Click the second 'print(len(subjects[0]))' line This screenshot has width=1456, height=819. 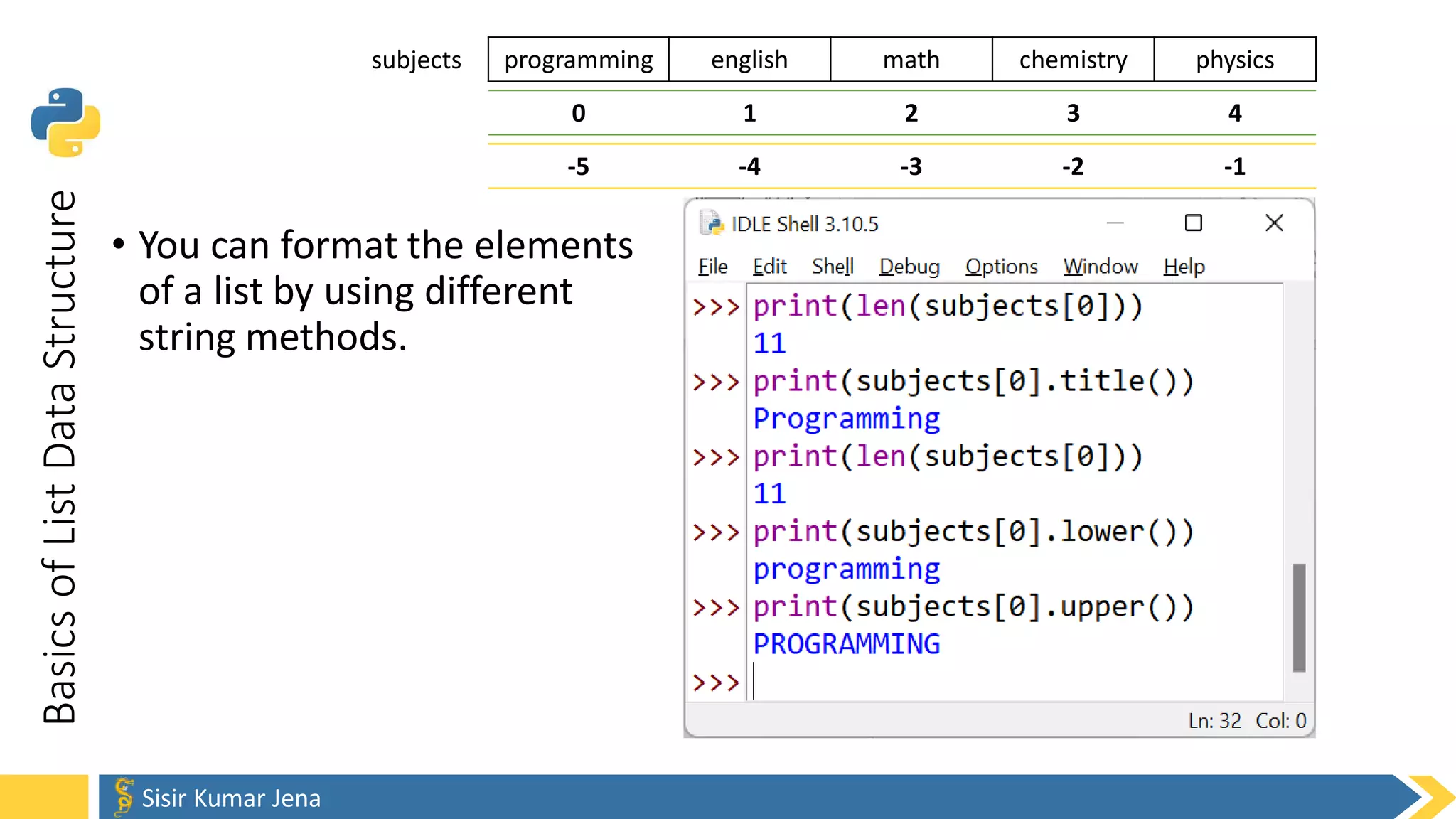pyautogui.click(x=948, y=456)
